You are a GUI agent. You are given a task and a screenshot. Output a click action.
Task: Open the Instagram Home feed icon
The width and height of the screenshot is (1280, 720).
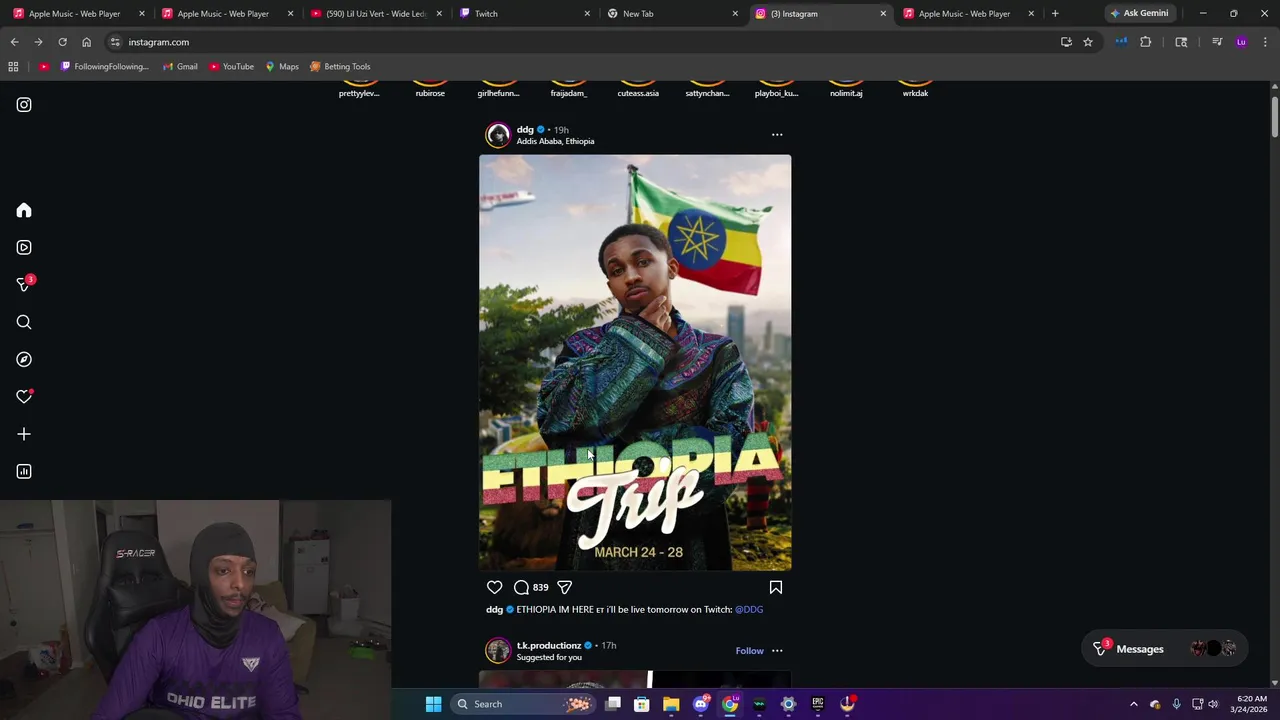(x=24, y=210)
